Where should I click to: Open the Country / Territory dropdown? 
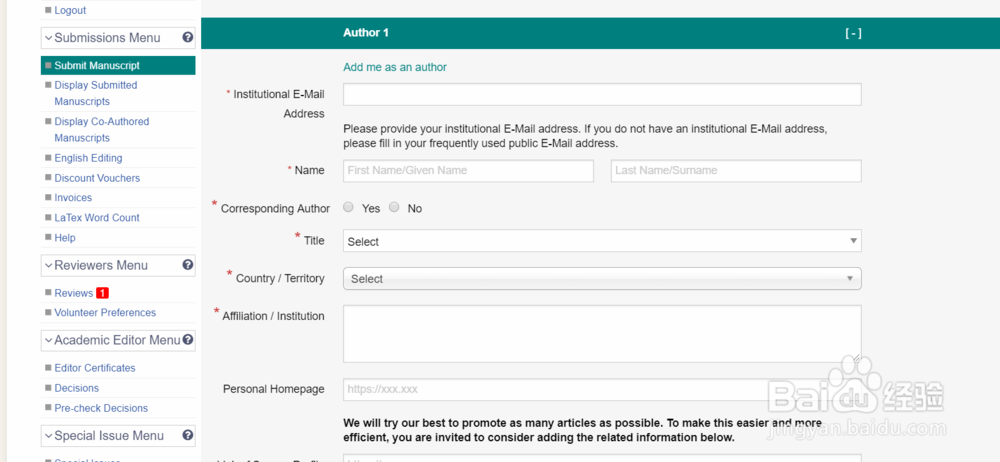pyautogui.click(x=602, y=278)
